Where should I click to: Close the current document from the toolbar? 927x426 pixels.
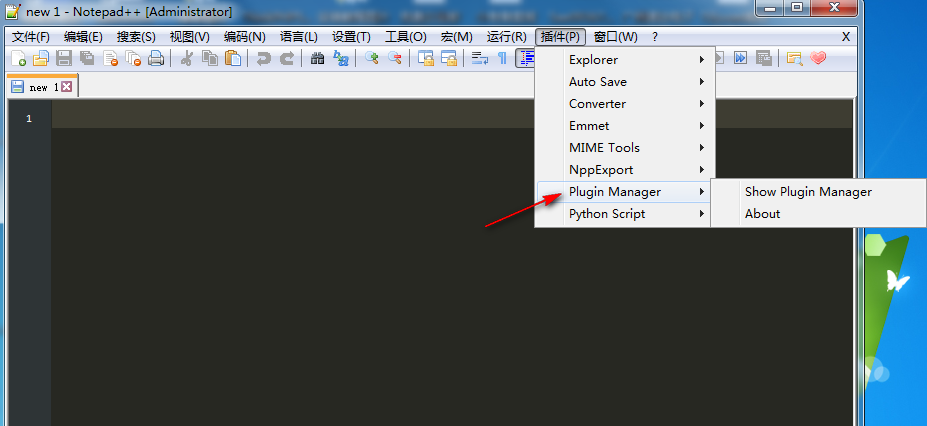[x=111, y=58]
